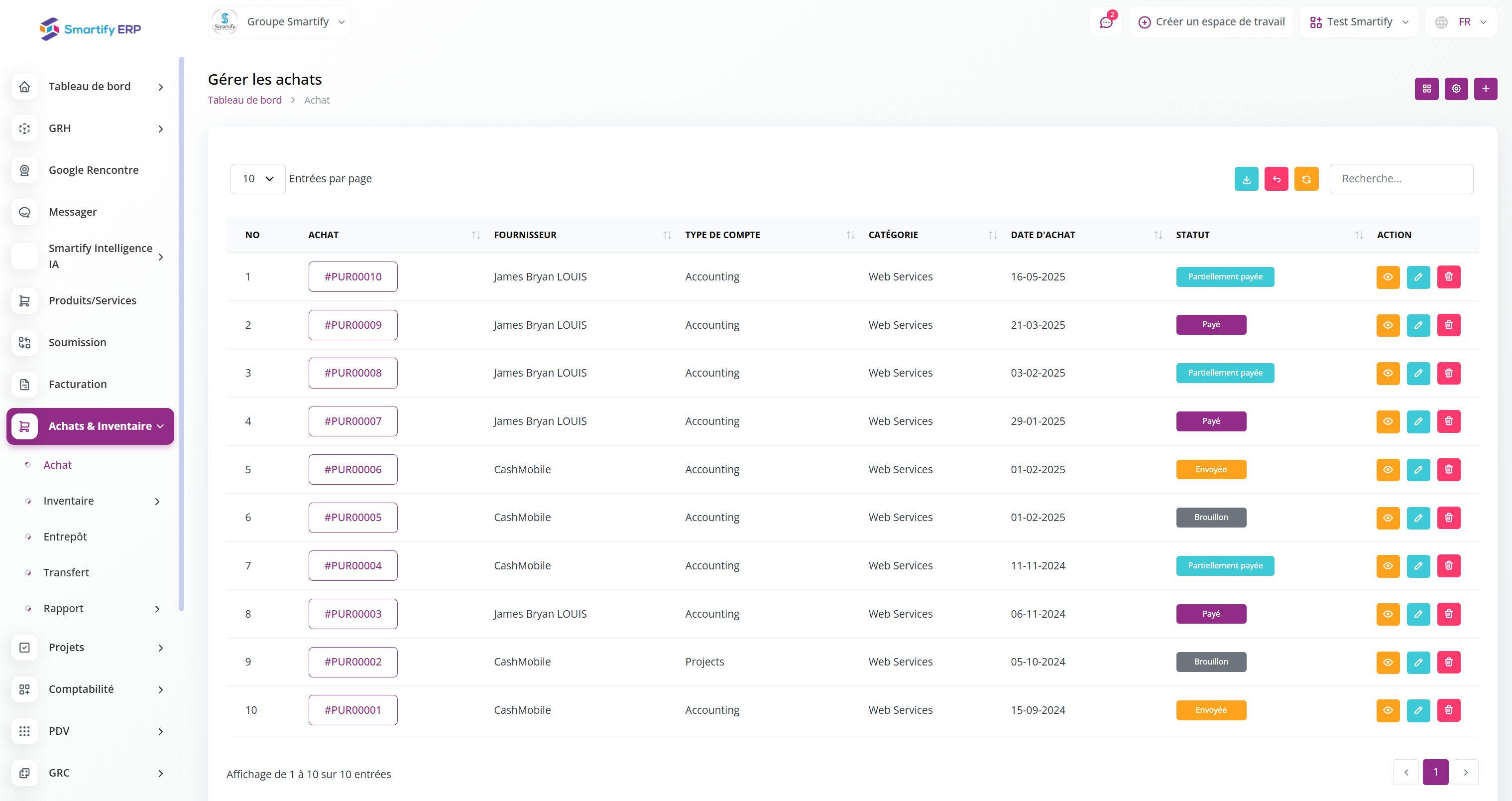
Task: Select Entrepôt in the sidebar submenu
Action: click(65, 536)
